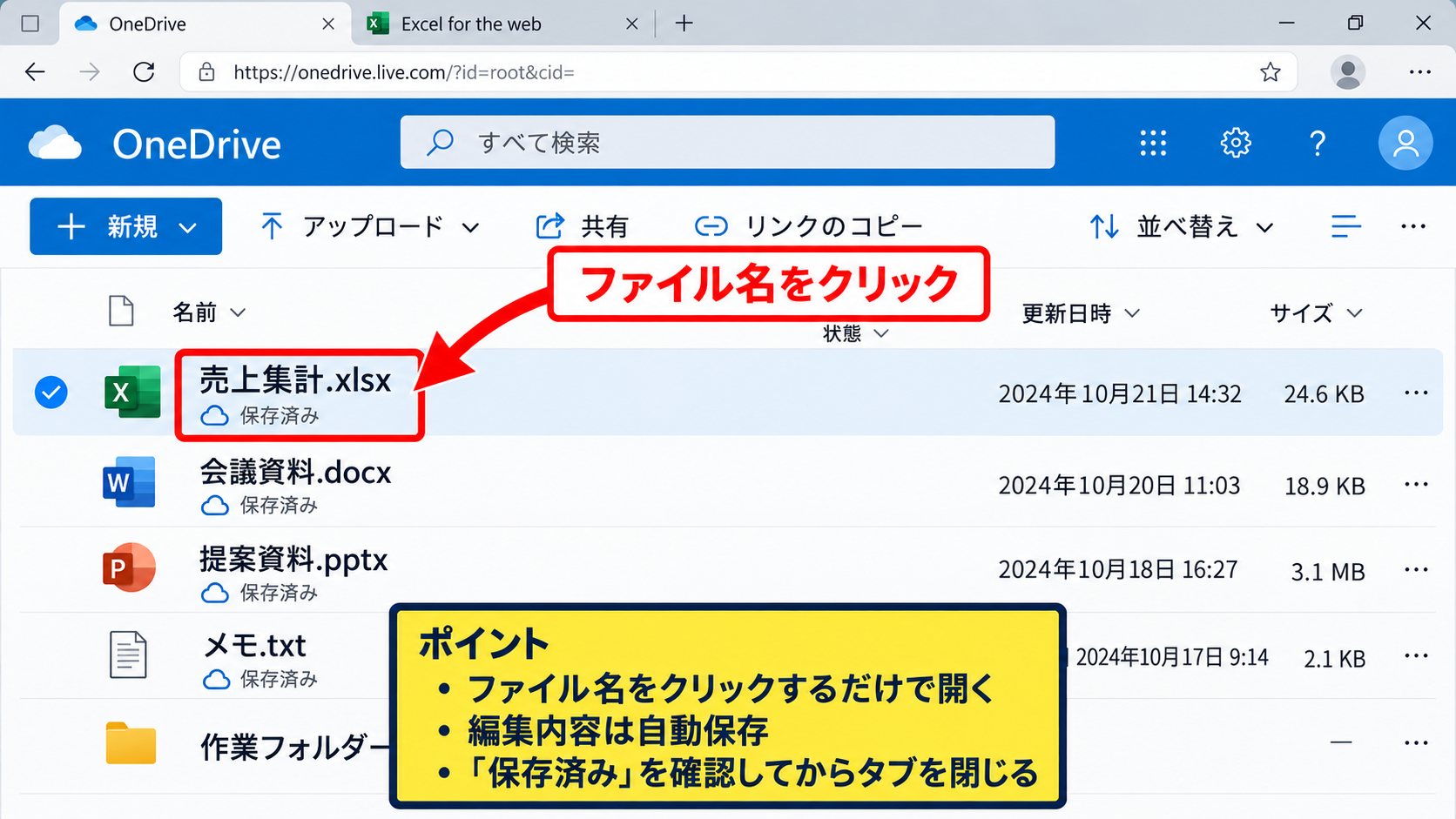Click the OneDrive cloud logo
This screenshot has height=819, width=1456.
[x=55, y=144]
